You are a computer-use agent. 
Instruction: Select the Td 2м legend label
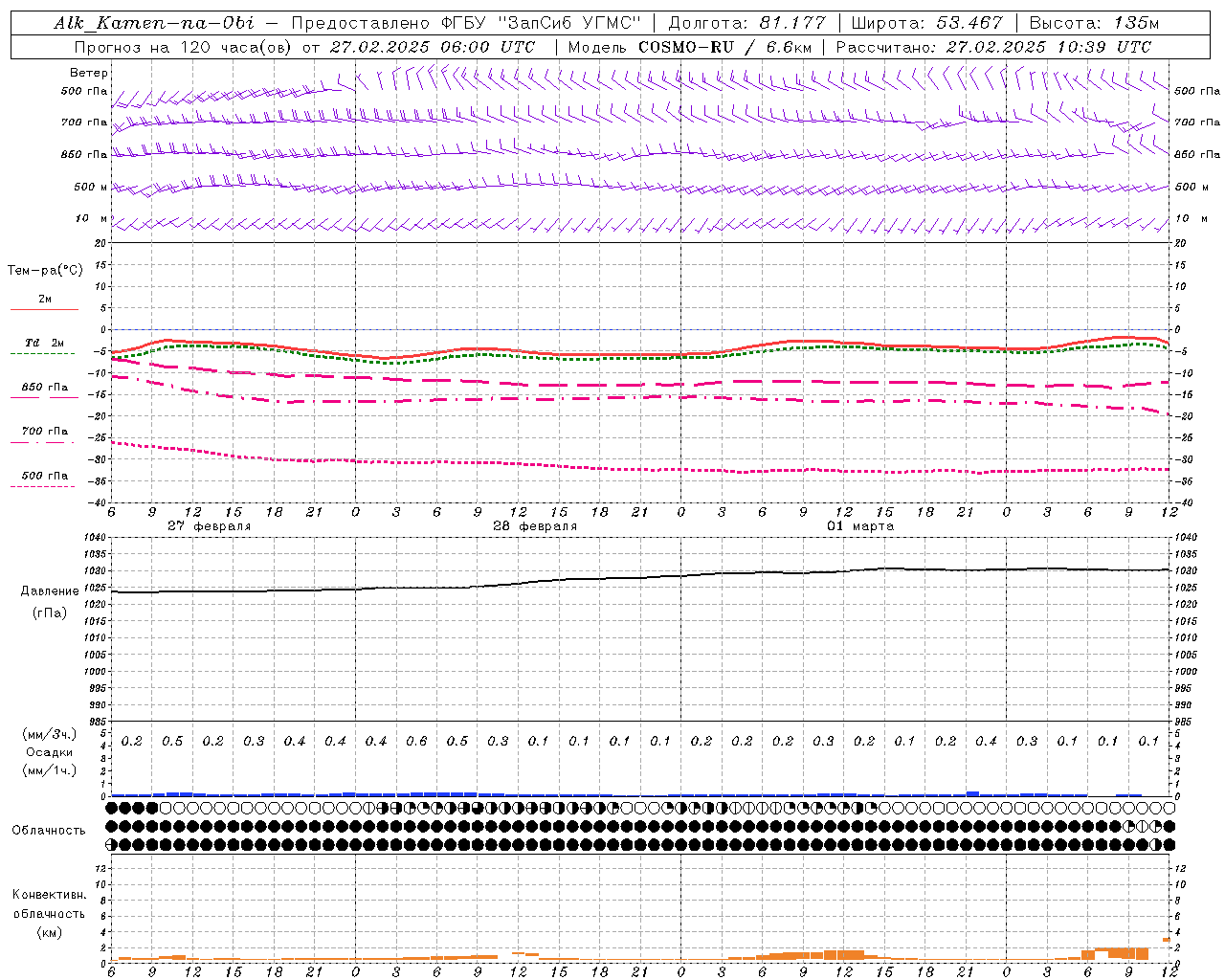(45, 343)
